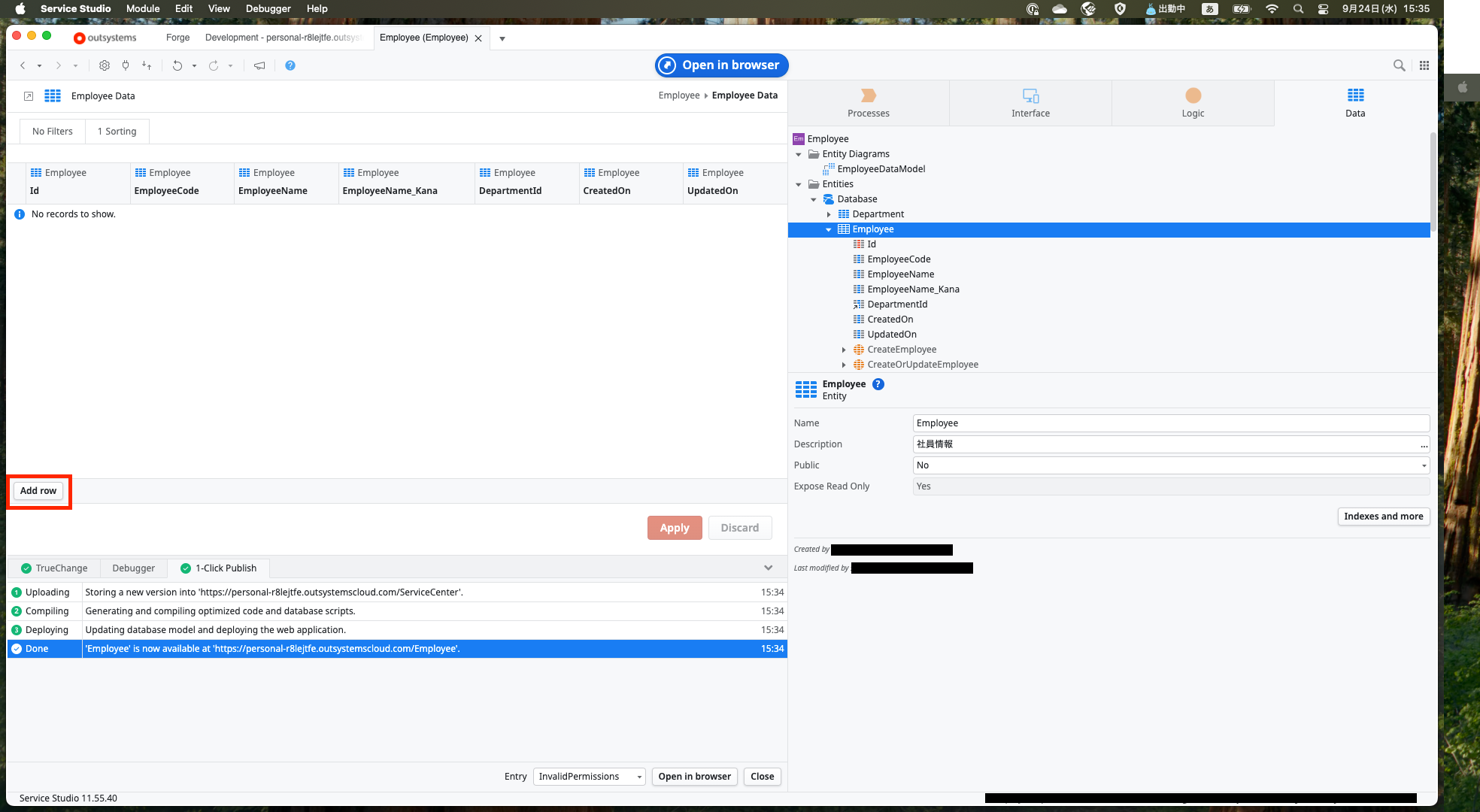Open feedback with the megaphone icon

pos(259,65)
